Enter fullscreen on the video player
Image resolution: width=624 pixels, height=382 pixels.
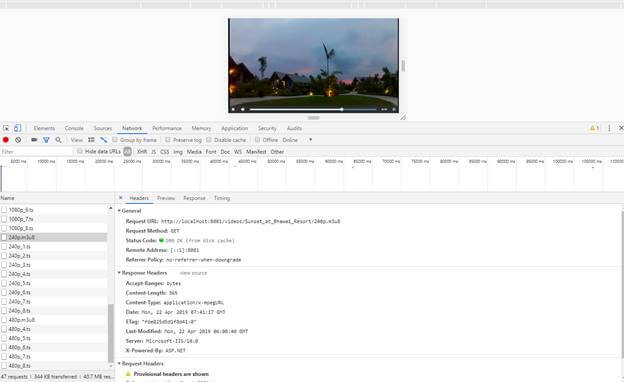tap(394, 109)
